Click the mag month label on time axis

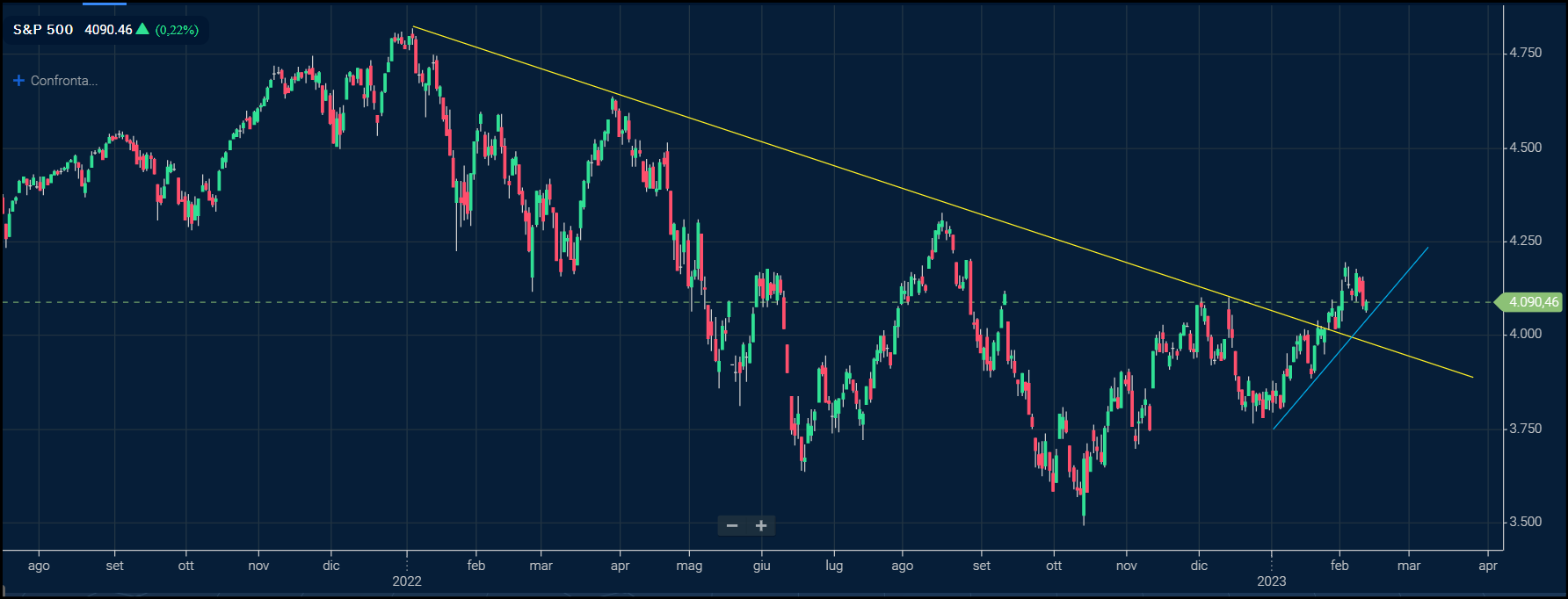pos(689,566)
